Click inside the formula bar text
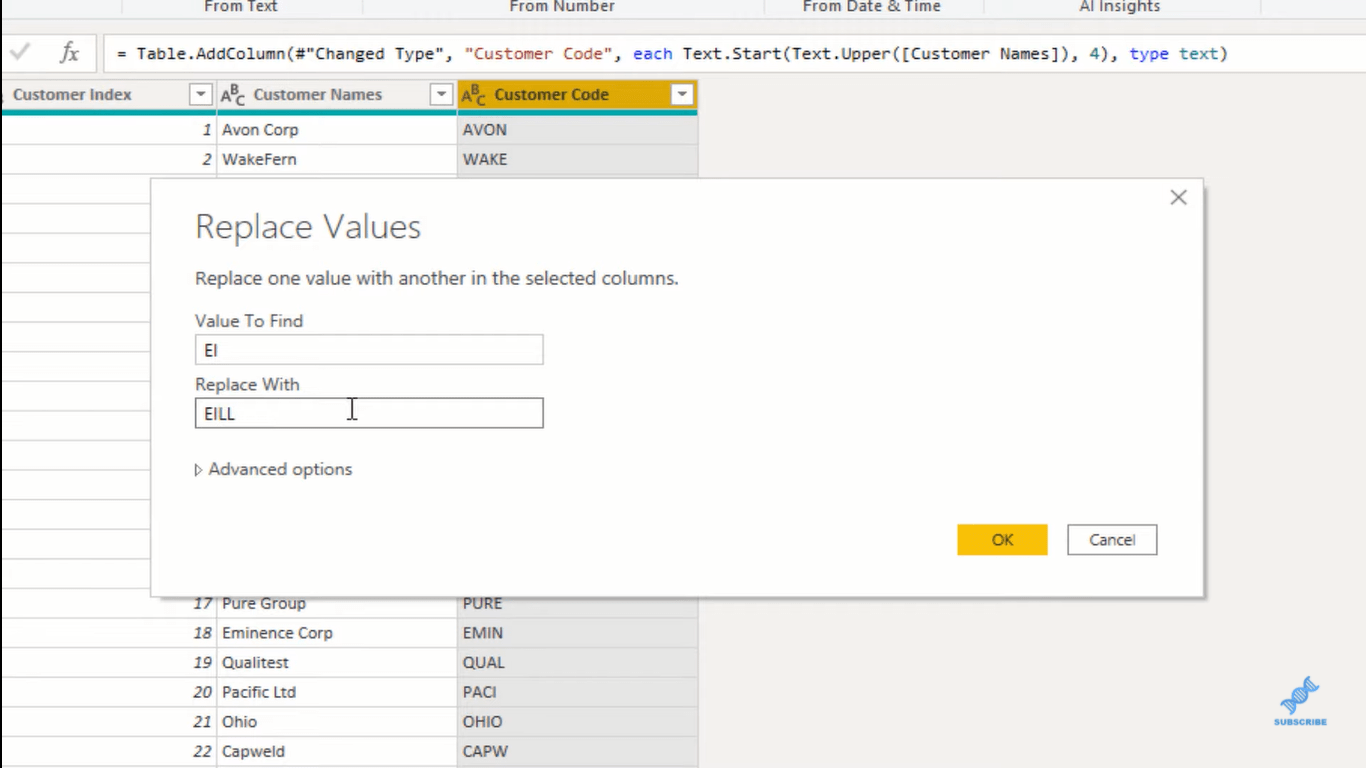The image size is (1366, 768). click(x=672, y=54)
